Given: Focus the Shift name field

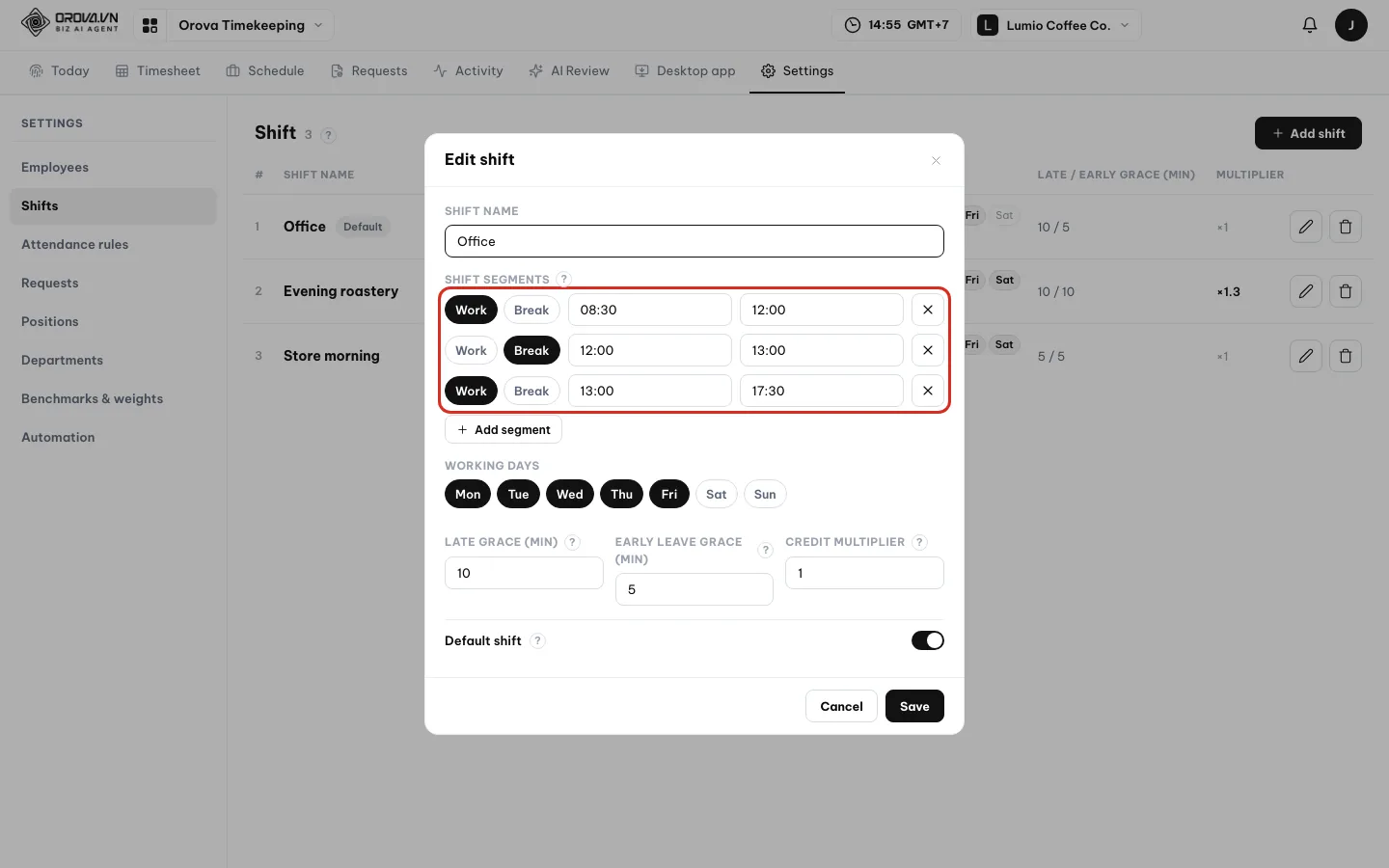Looking at the screenshot, I should (694, 241).
